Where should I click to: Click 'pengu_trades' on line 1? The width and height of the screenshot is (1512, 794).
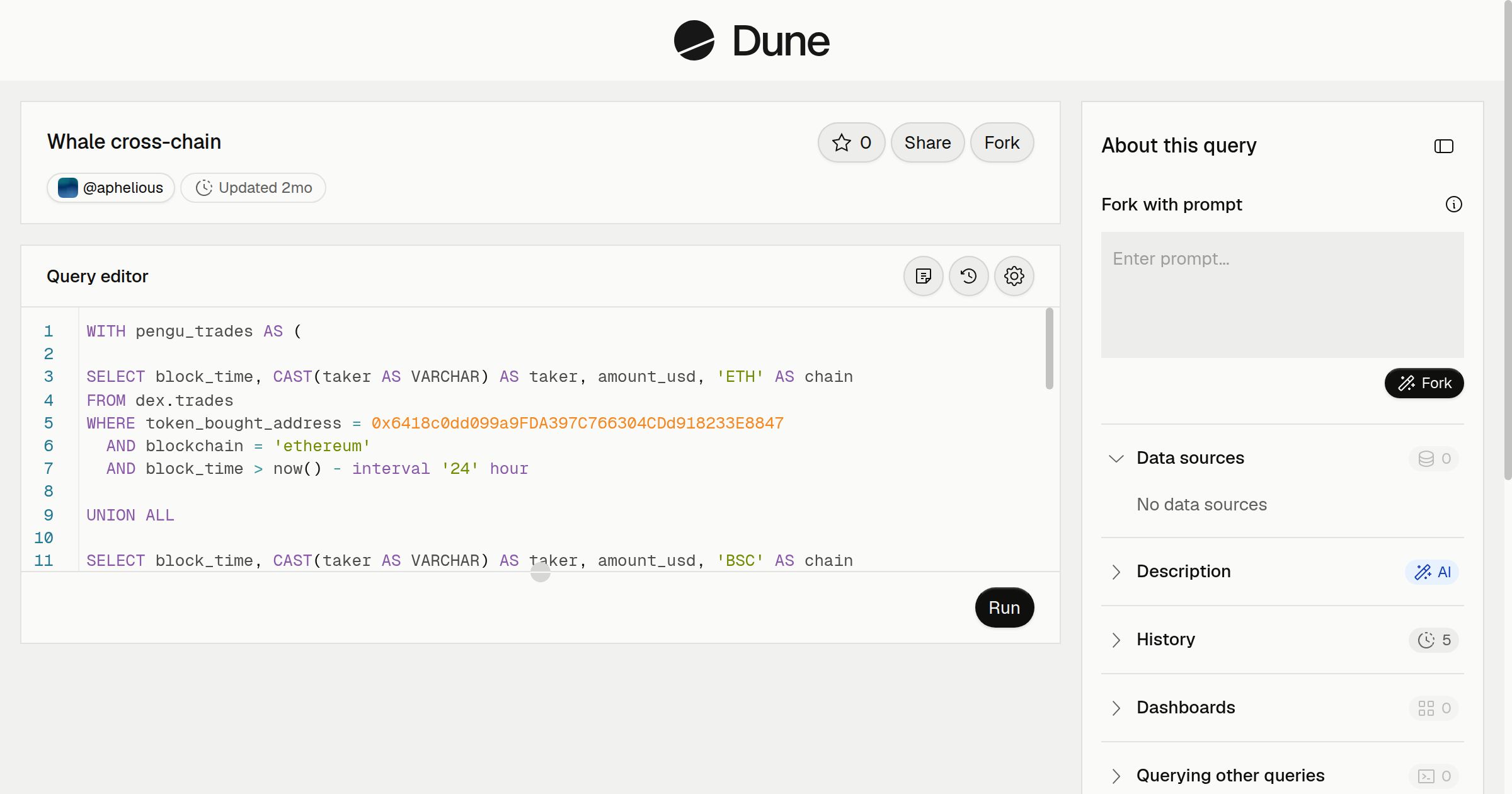(x=194, y=331)
